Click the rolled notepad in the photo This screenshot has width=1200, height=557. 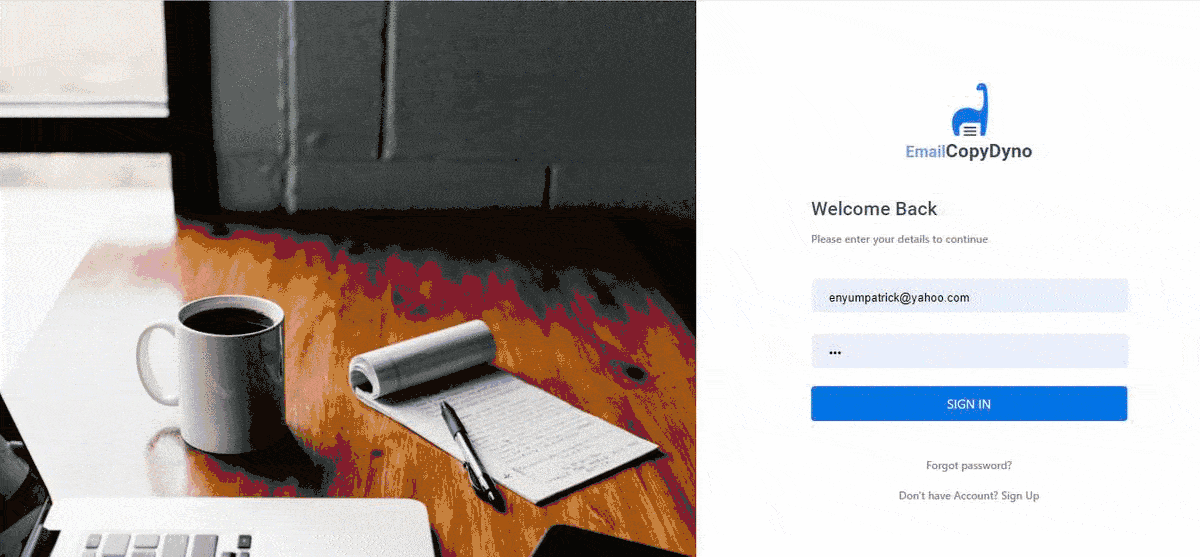[x=500, y=410]
